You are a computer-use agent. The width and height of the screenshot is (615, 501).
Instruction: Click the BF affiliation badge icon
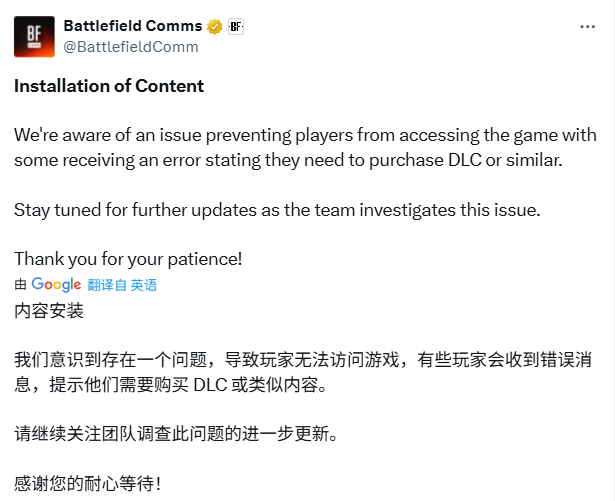pyautogui.click(x=236, y=27)
